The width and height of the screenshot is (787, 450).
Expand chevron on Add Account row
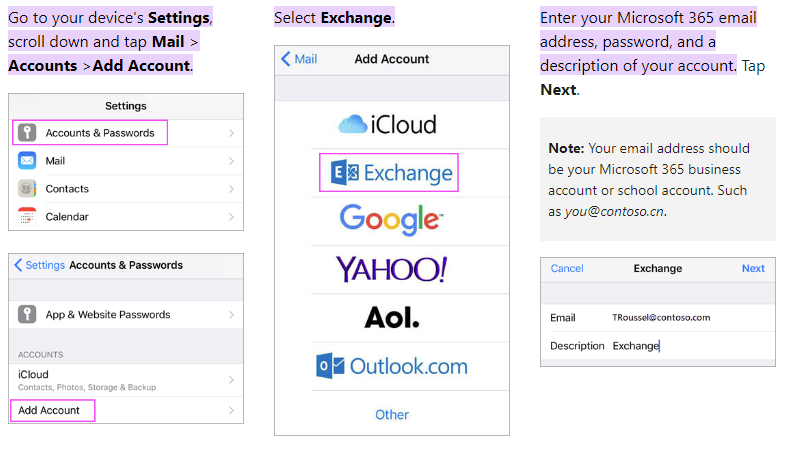(231, 410)
